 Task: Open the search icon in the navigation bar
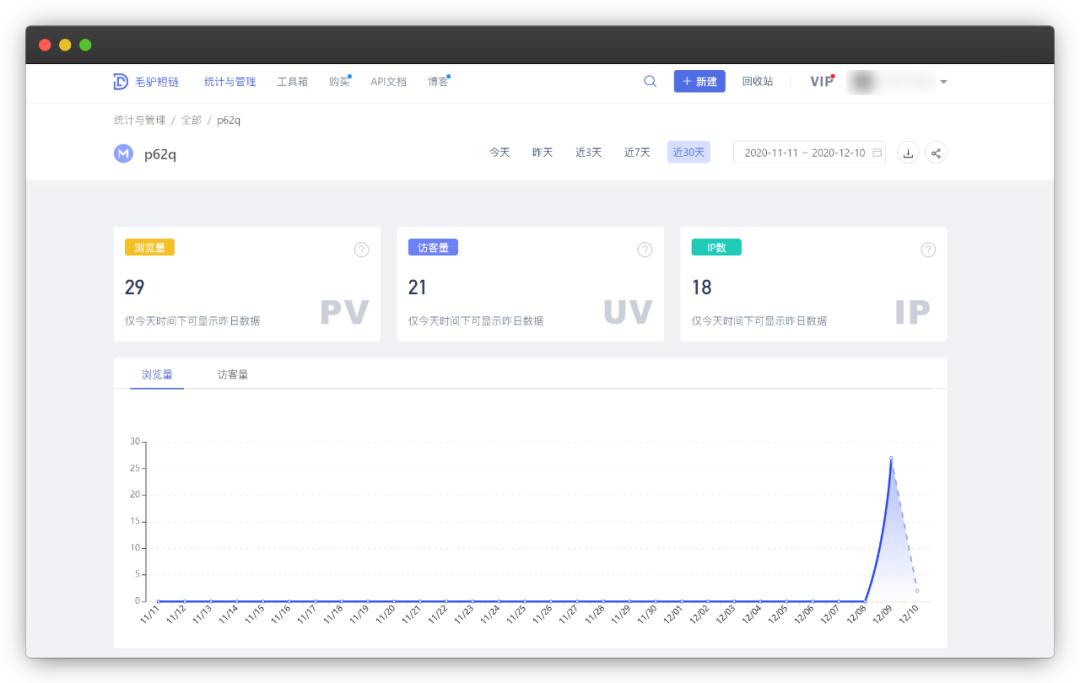tap(651, 83)
